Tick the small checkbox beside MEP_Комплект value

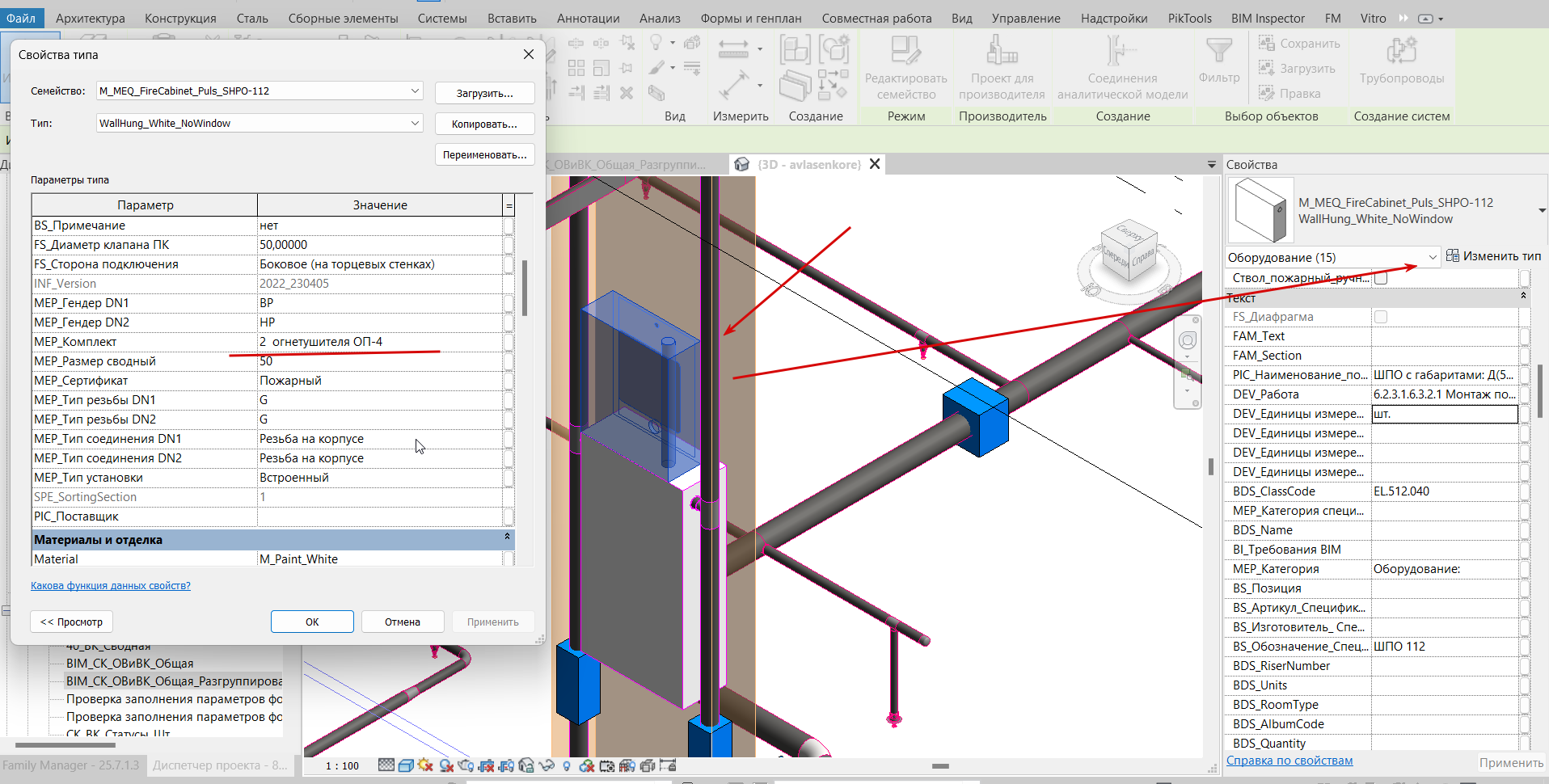click(x=509, y=342)
